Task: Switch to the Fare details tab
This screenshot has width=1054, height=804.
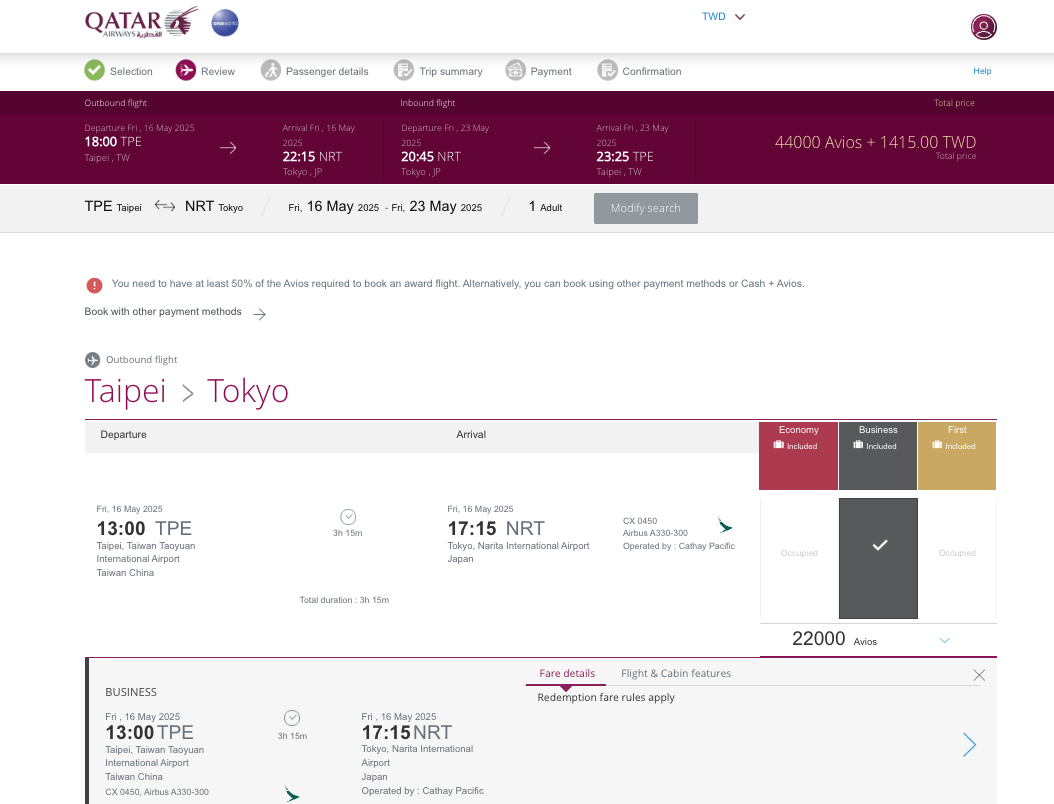Action: click(567, 674)
